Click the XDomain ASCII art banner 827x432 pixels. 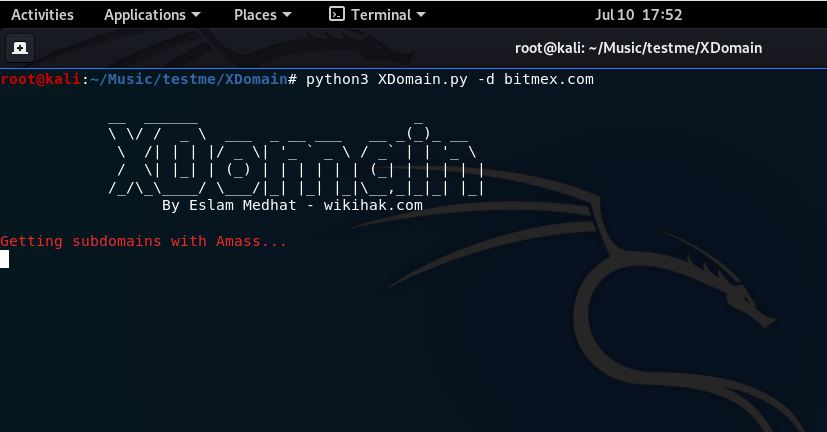pyautogui.click(x=296, y=158)
